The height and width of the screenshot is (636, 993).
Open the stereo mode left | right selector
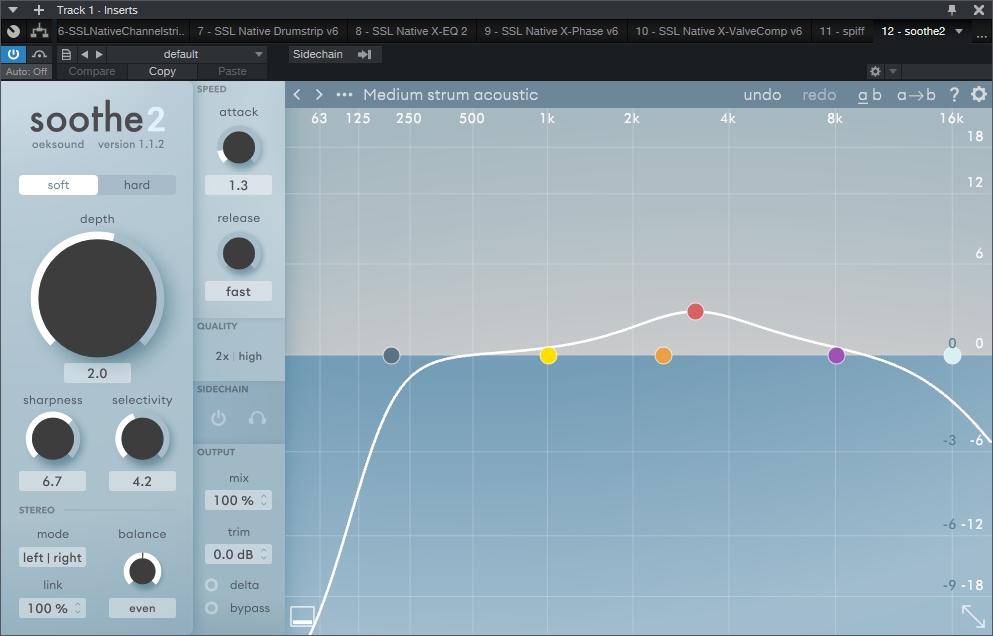tap(53, 557)
